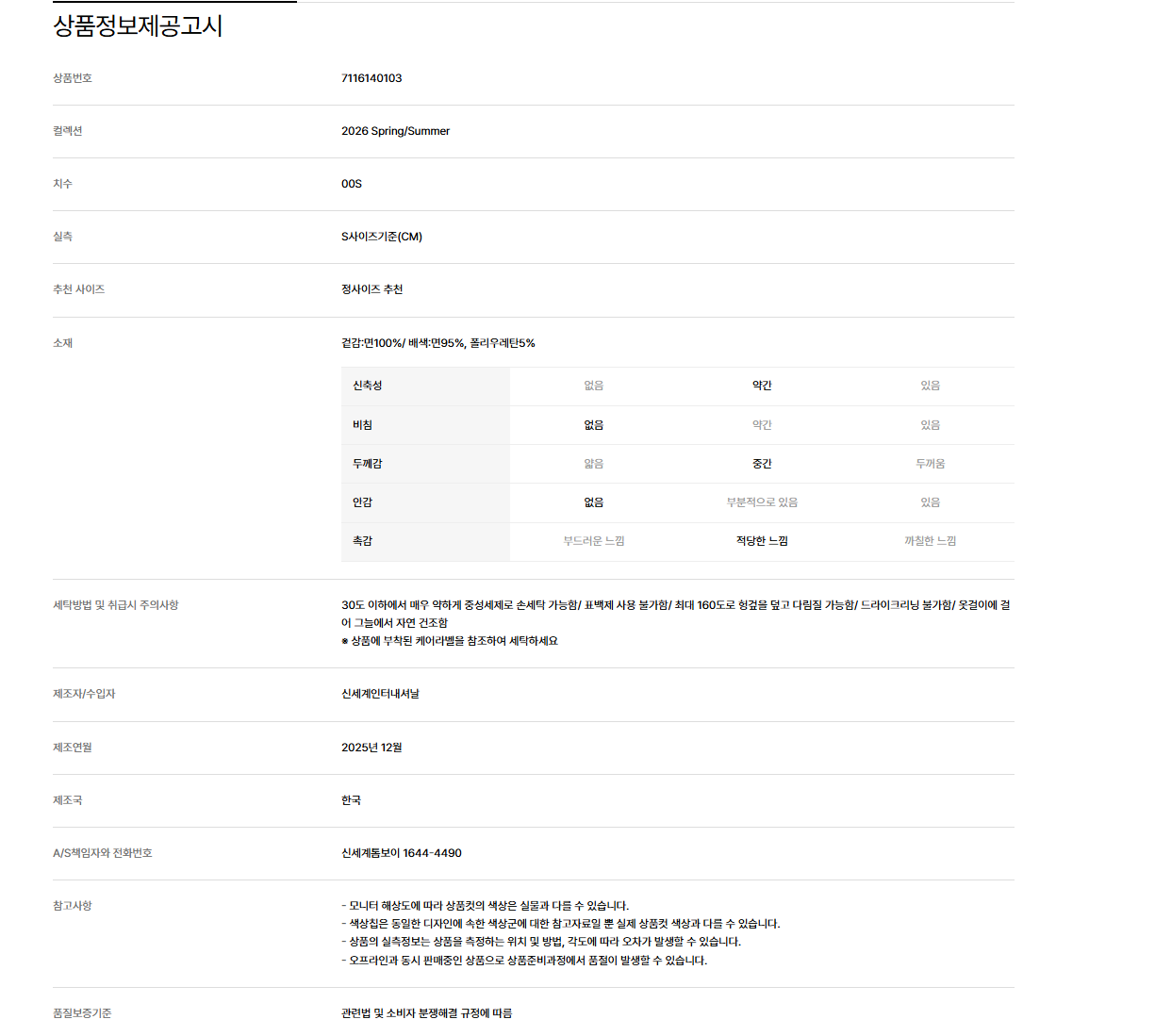This screenshot has height=1036, width=1155.
Task: Click the '제조자/수입자' label
Action: [84, 694]
